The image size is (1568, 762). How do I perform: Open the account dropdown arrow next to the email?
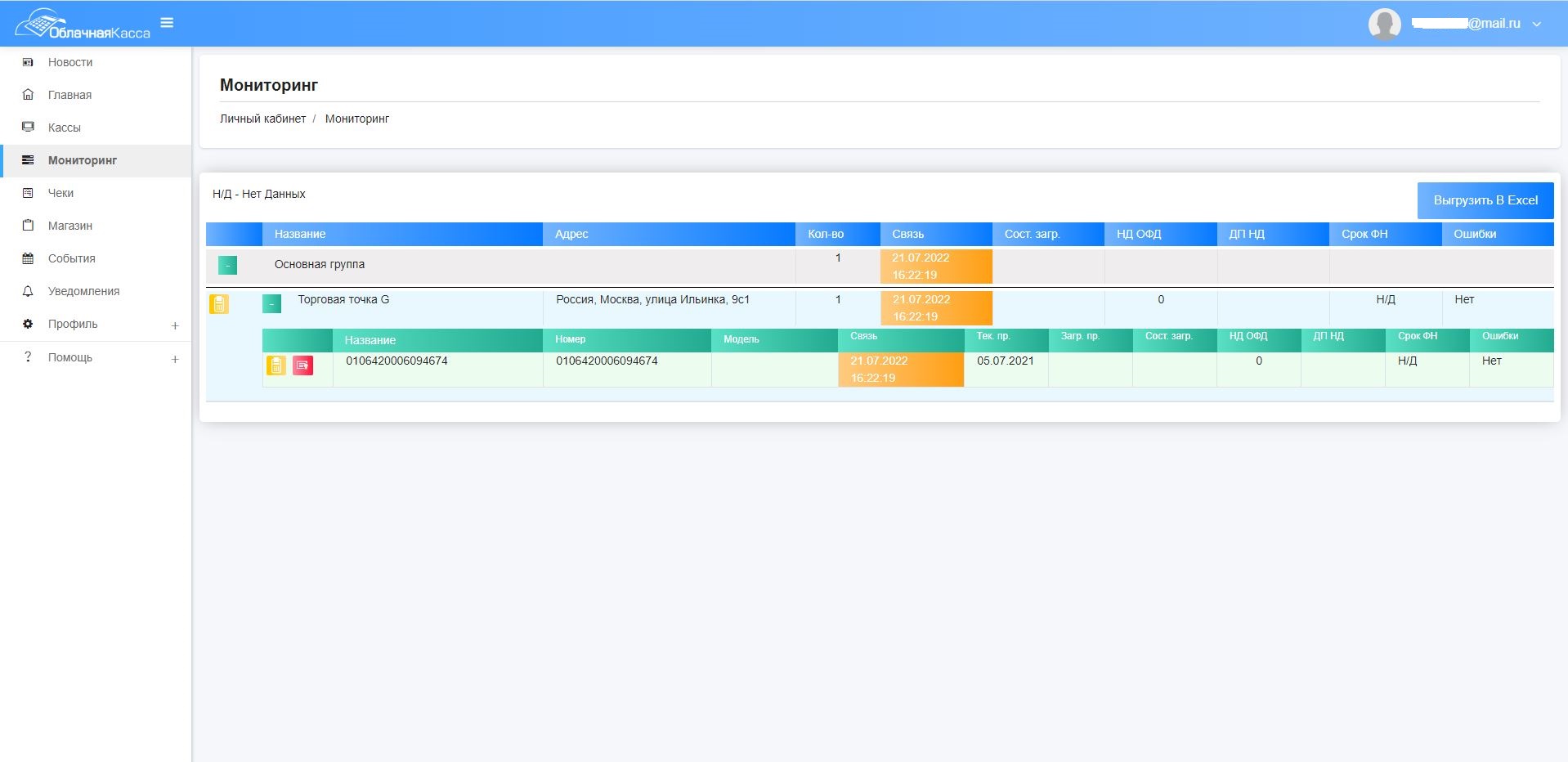click(x=1536, y=25)
